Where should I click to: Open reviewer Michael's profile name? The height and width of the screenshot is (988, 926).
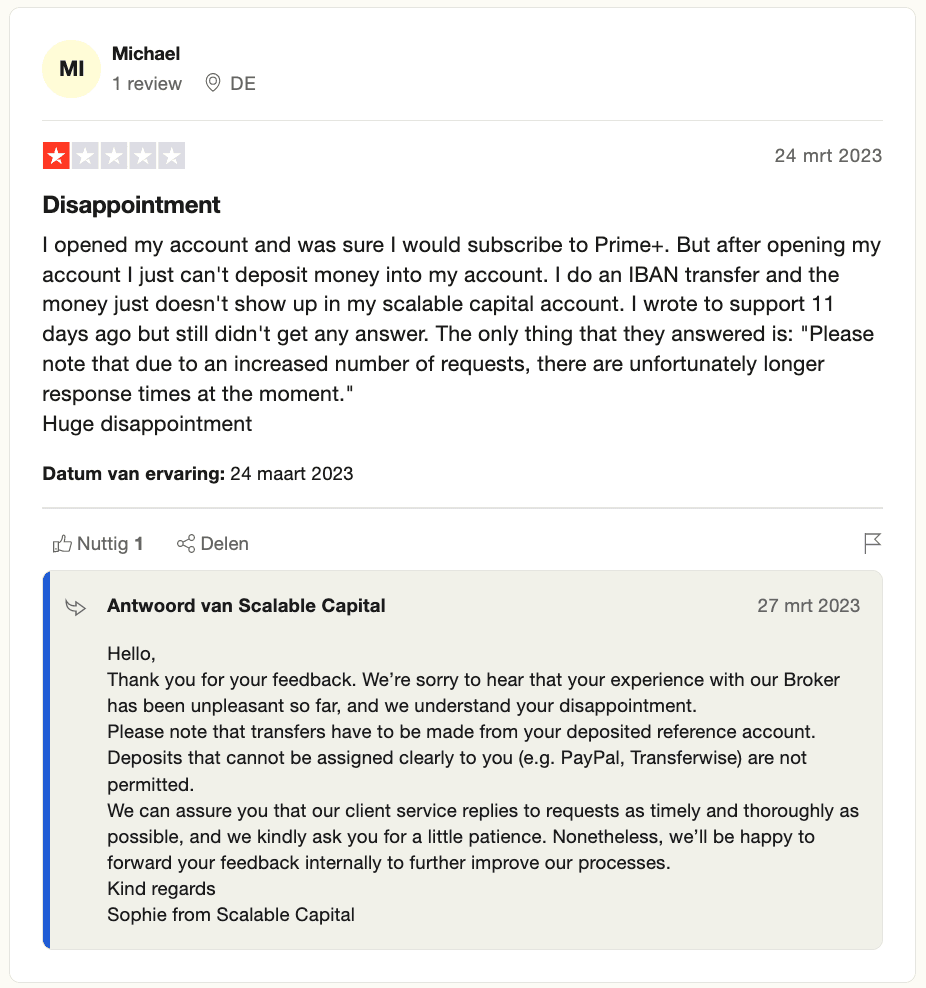coord(146,54)
